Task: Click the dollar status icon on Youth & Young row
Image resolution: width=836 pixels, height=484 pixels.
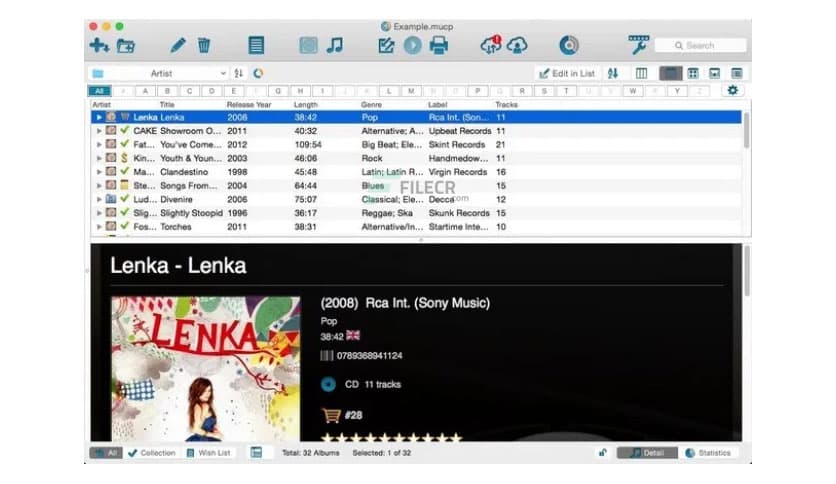Action: pyautogui.click(x=124, y=158)
